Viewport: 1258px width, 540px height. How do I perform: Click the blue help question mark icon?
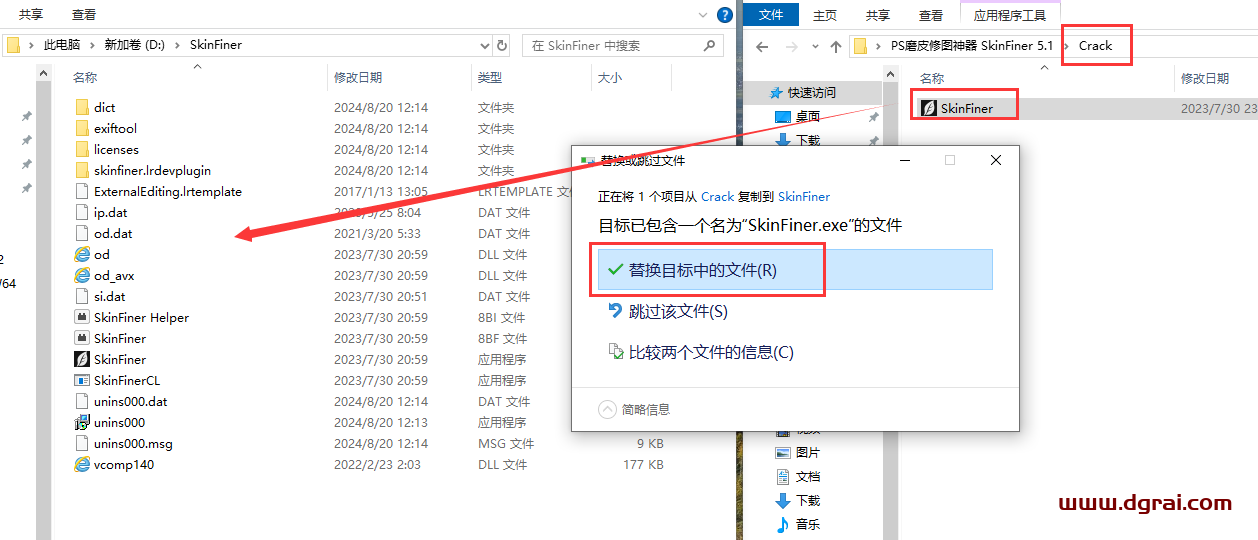(x=725, y=14)
